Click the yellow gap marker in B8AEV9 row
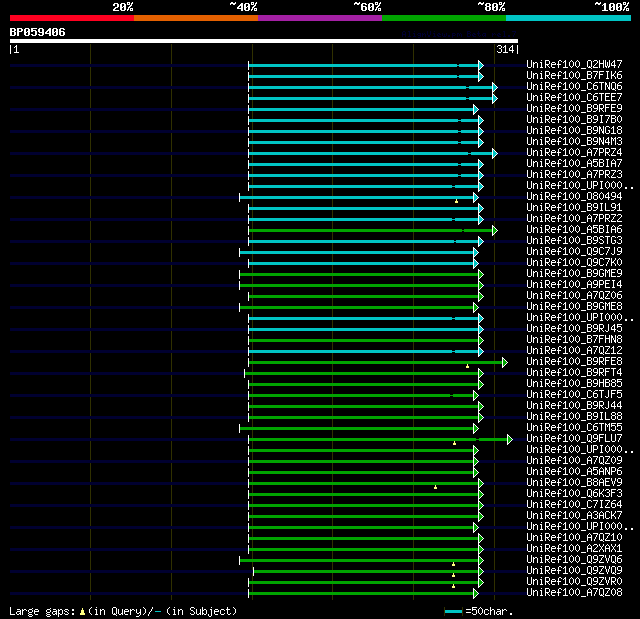Screen dimensions: 640x619 point(435,487)
